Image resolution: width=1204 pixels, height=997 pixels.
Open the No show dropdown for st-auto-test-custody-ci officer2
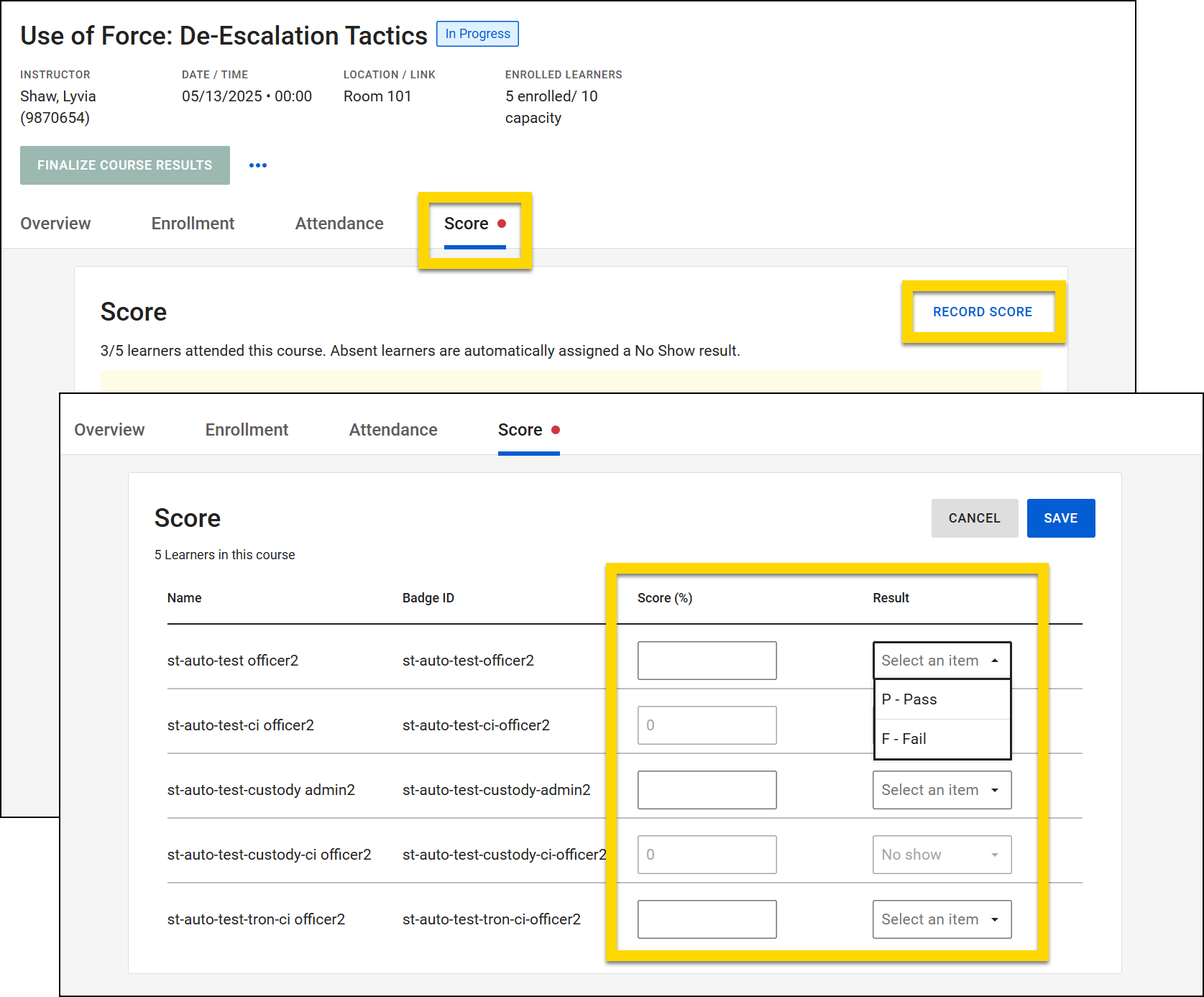pos(941,854)
